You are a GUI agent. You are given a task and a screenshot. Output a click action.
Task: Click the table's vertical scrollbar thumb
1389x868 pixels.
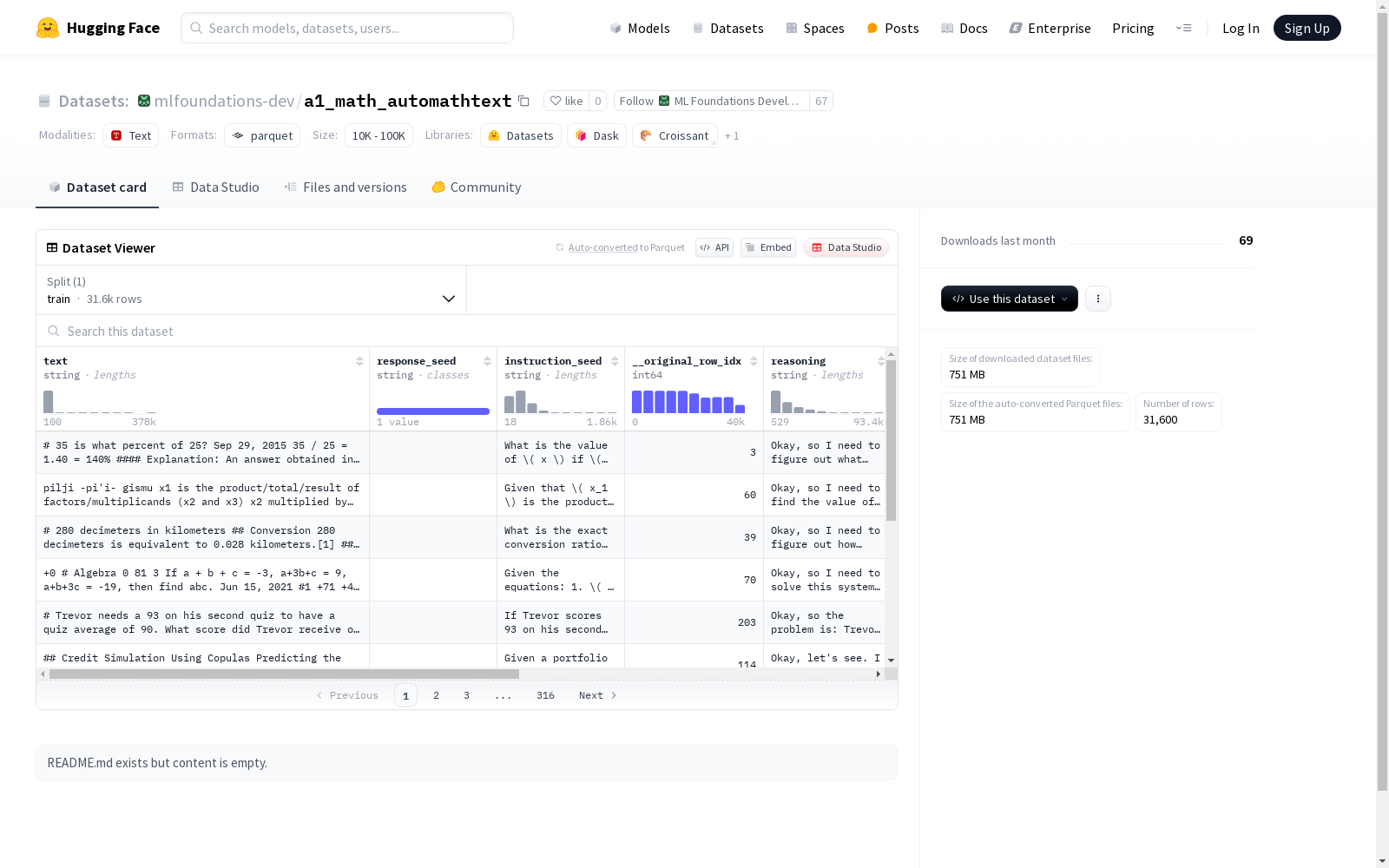coord(891,440)
